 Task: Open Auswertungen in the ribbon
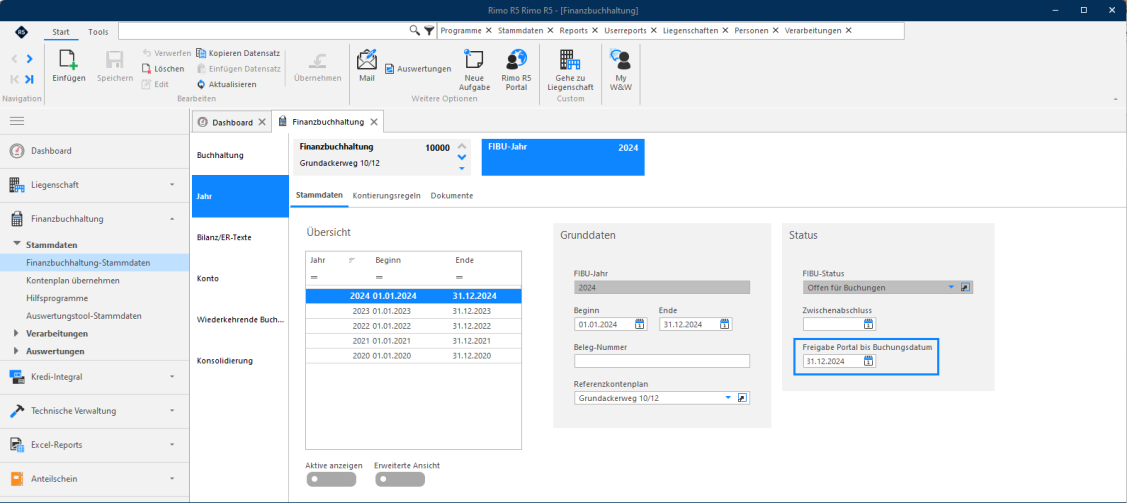point(418,69)
